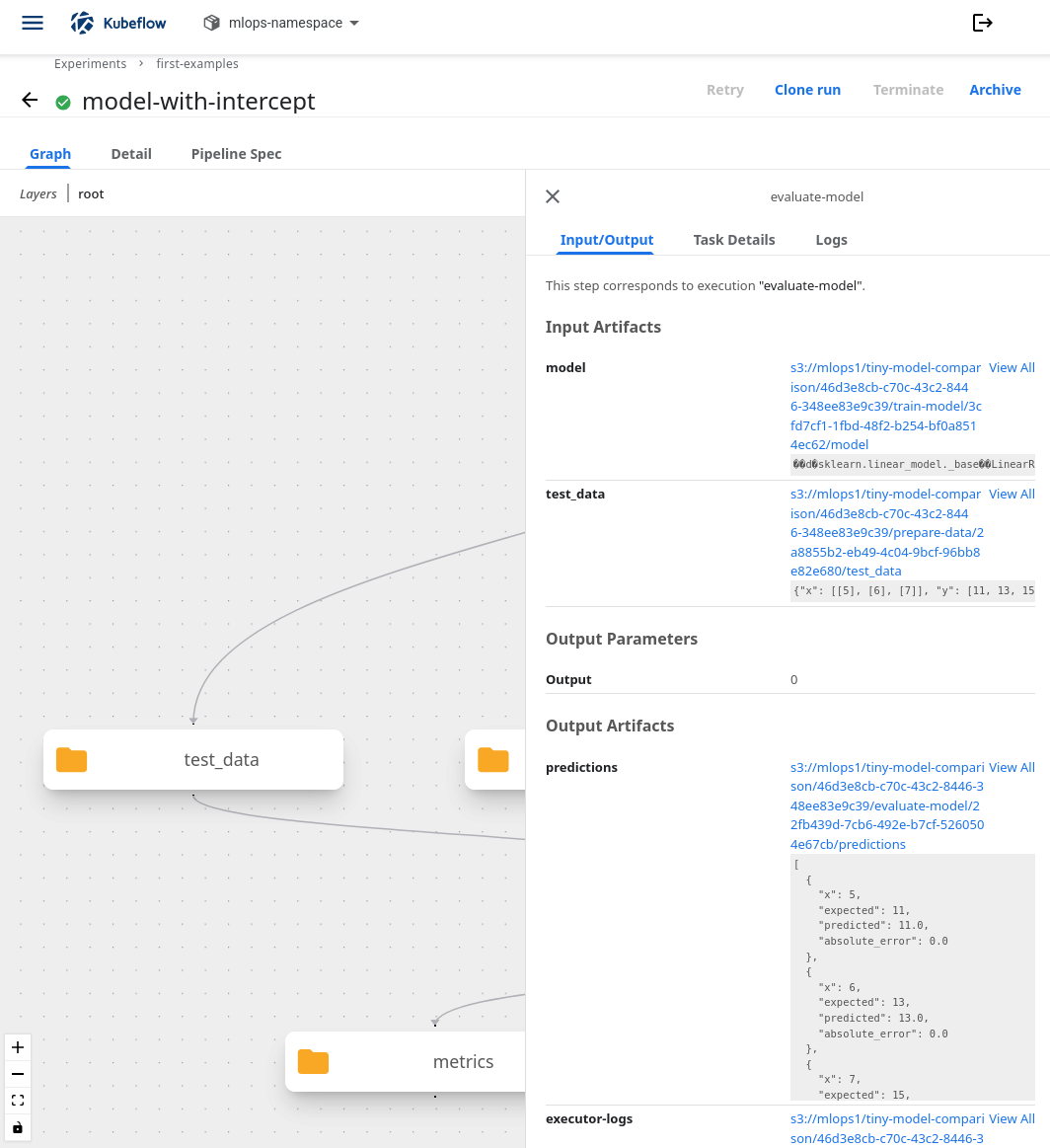Switch to the Graph tab
Screen dimensions: 1050x1148
click(x=49, y=154)
